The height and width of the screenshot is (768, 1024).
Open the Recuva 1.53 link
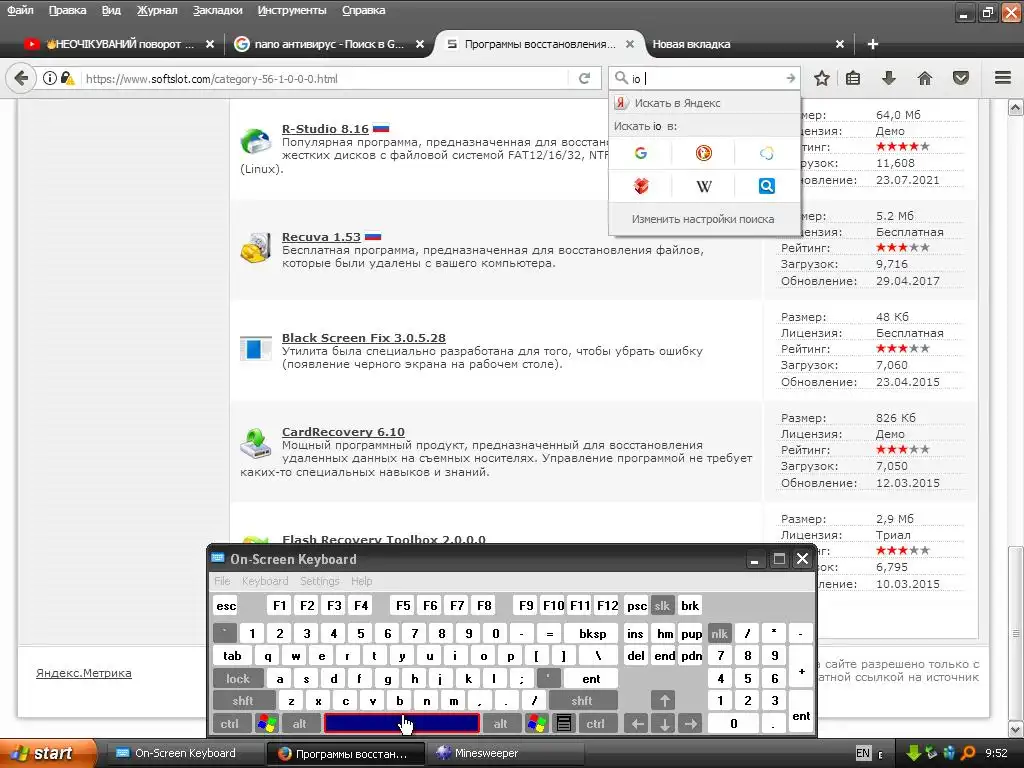[x=321, y=237]
